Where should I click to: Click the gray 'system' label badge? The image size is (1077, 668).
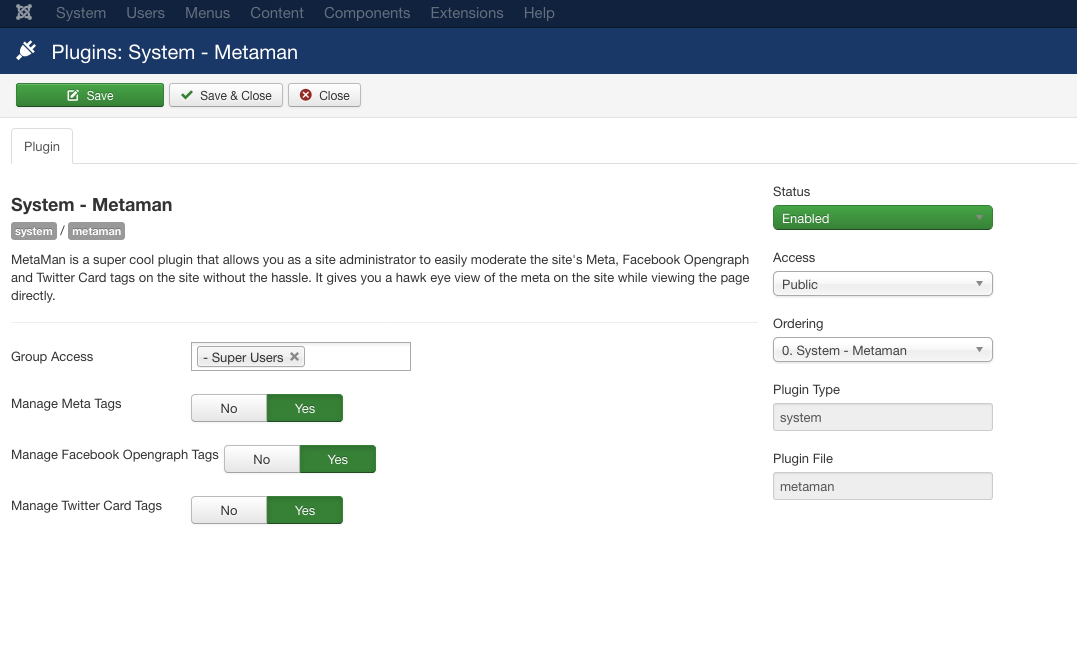click(x=34, y=231)
